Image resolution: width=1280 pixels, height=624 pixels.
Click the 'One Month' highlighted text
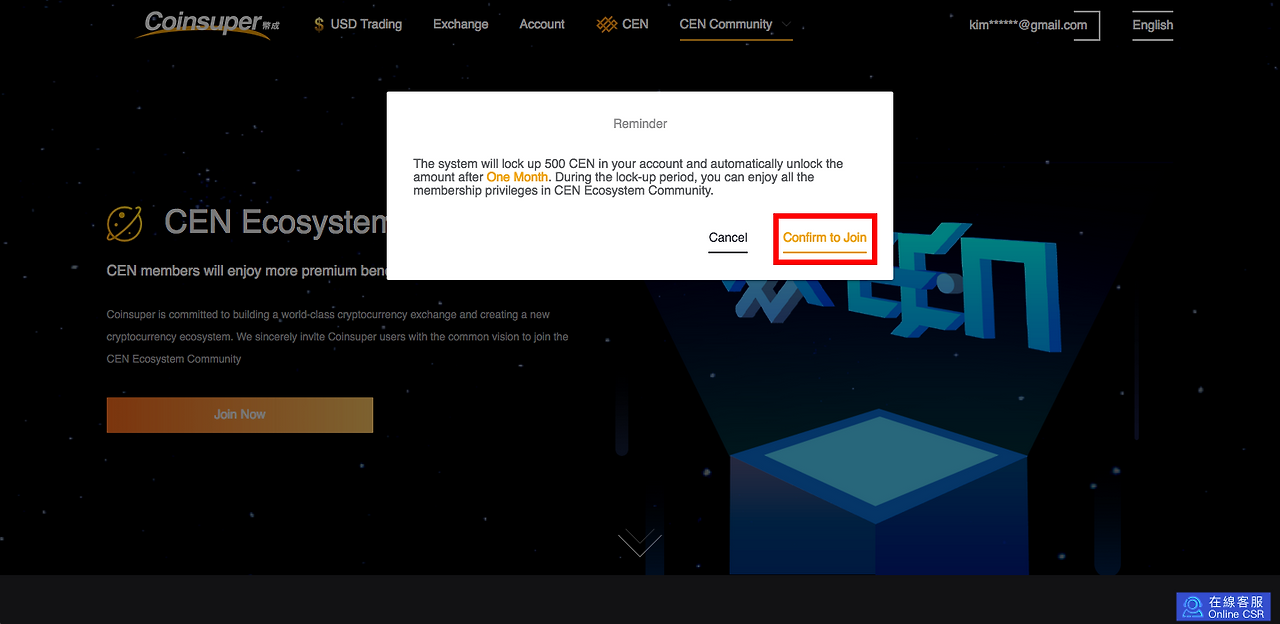click(x=517, y=177)
